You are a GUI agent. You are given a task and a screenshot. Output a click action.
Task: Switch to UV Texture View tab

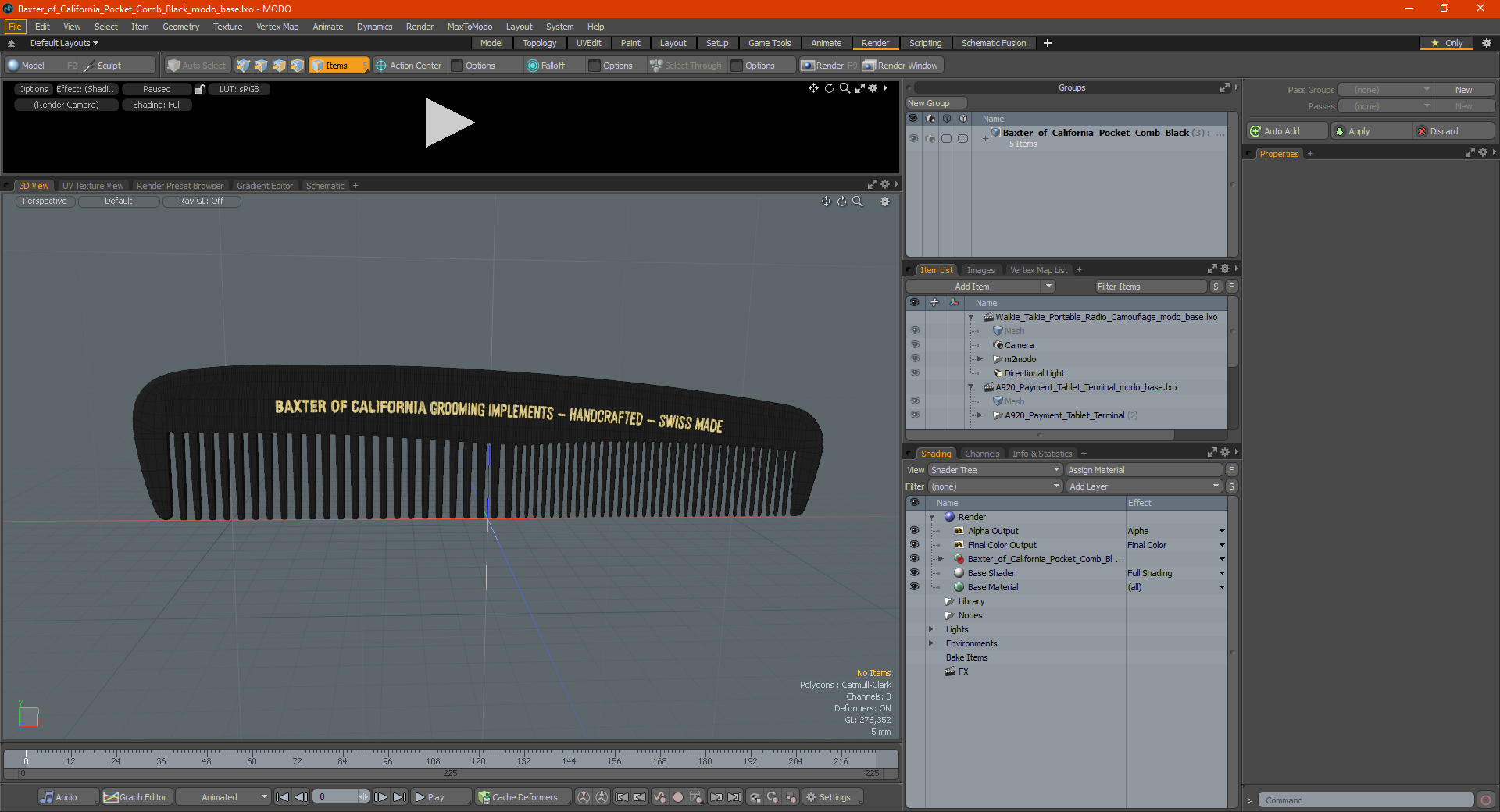point(93,186)
